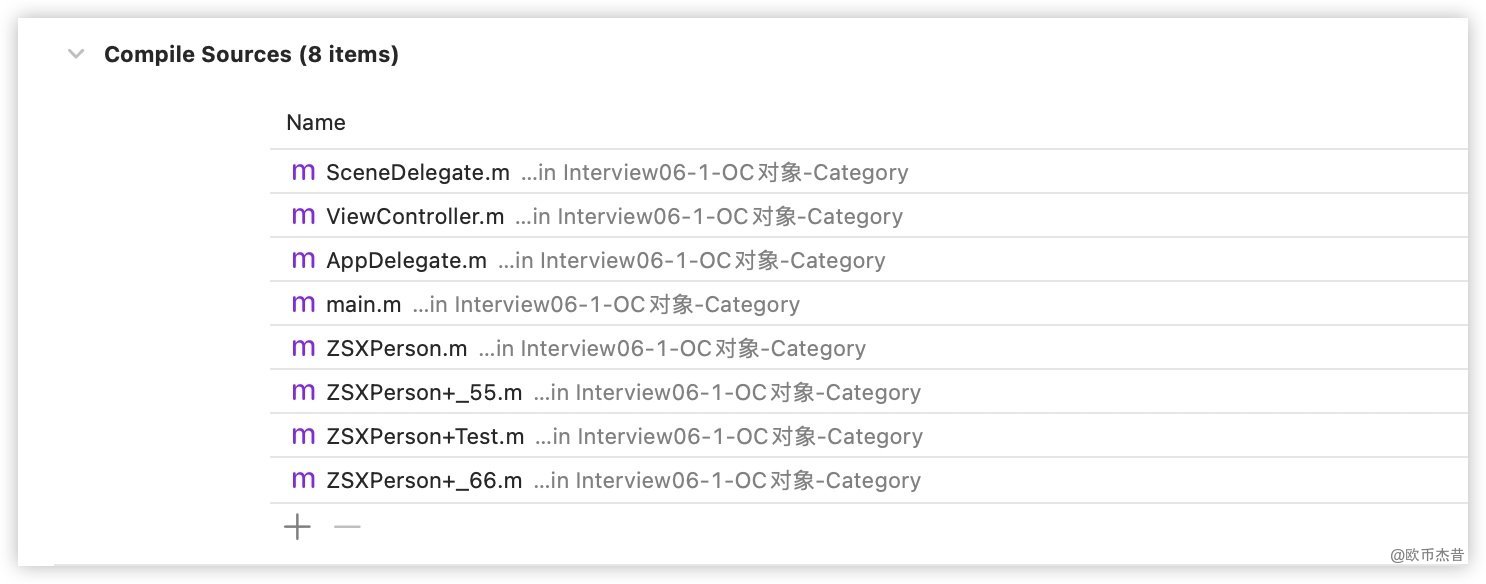This screenshot has width=1486, height=584.
Task: Add a source file with plus button
Action: (297, 527)
